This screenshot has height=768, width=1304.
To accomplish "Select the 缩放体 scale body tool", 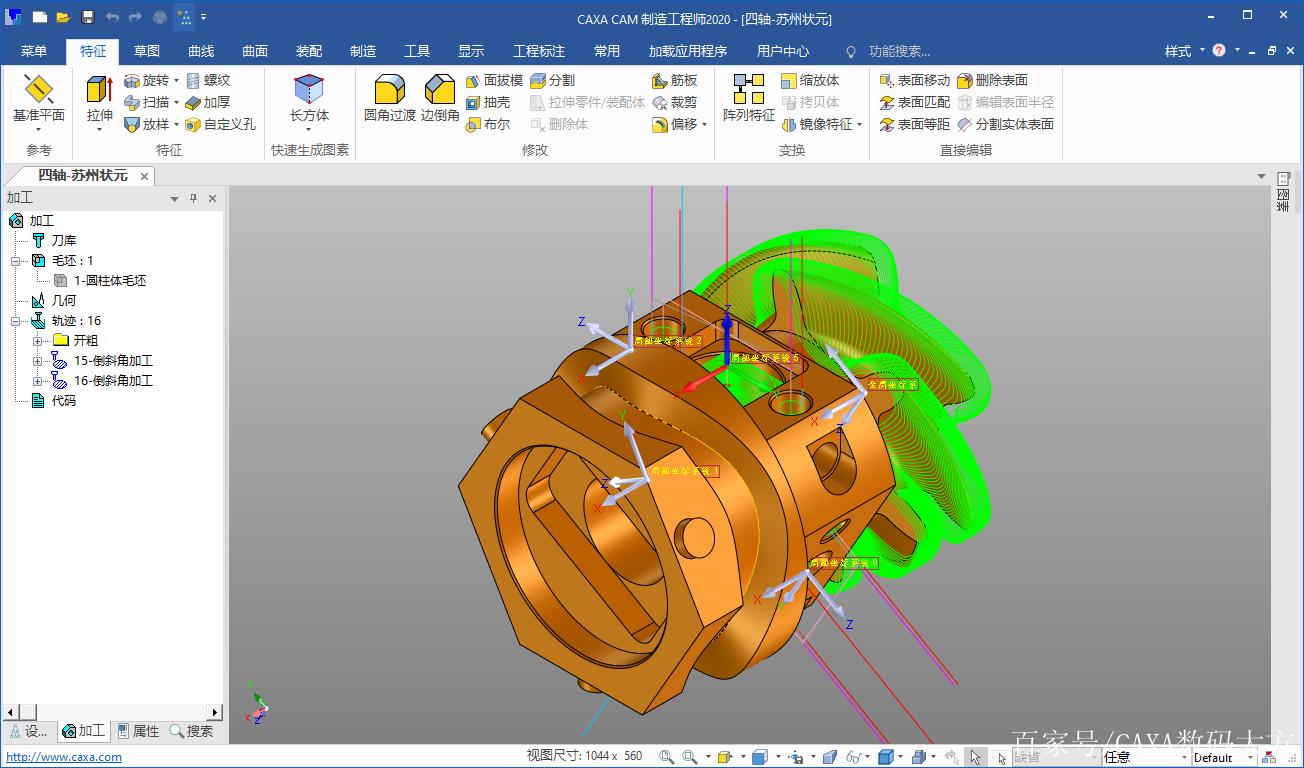I will pyautogui.click(x=811, y=80).
